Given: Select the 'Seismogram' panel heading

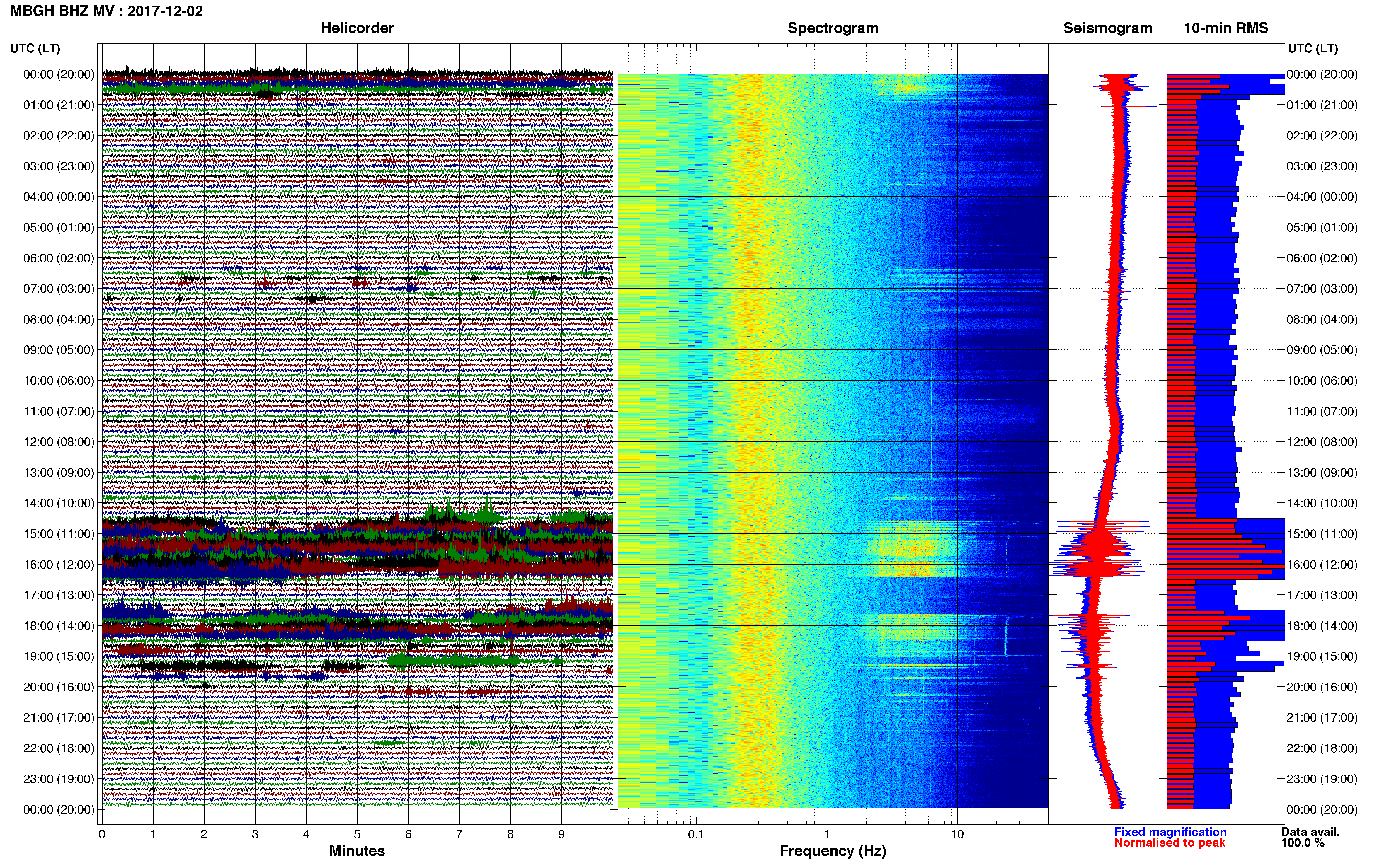Looking at the screenshot, I should [1108, 28].
